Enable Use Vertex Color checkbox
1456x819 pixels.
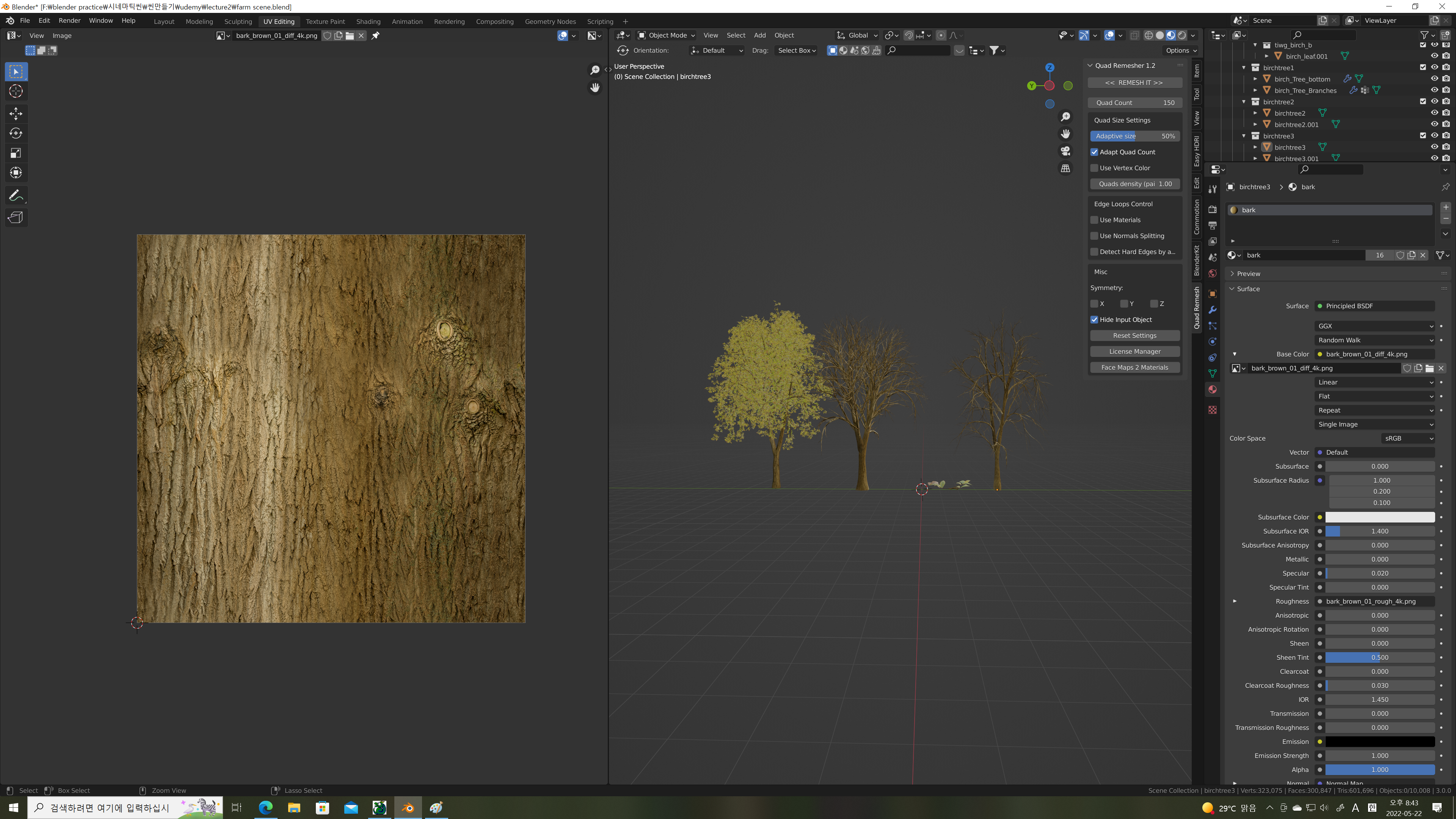click(x=1094, y=168)
